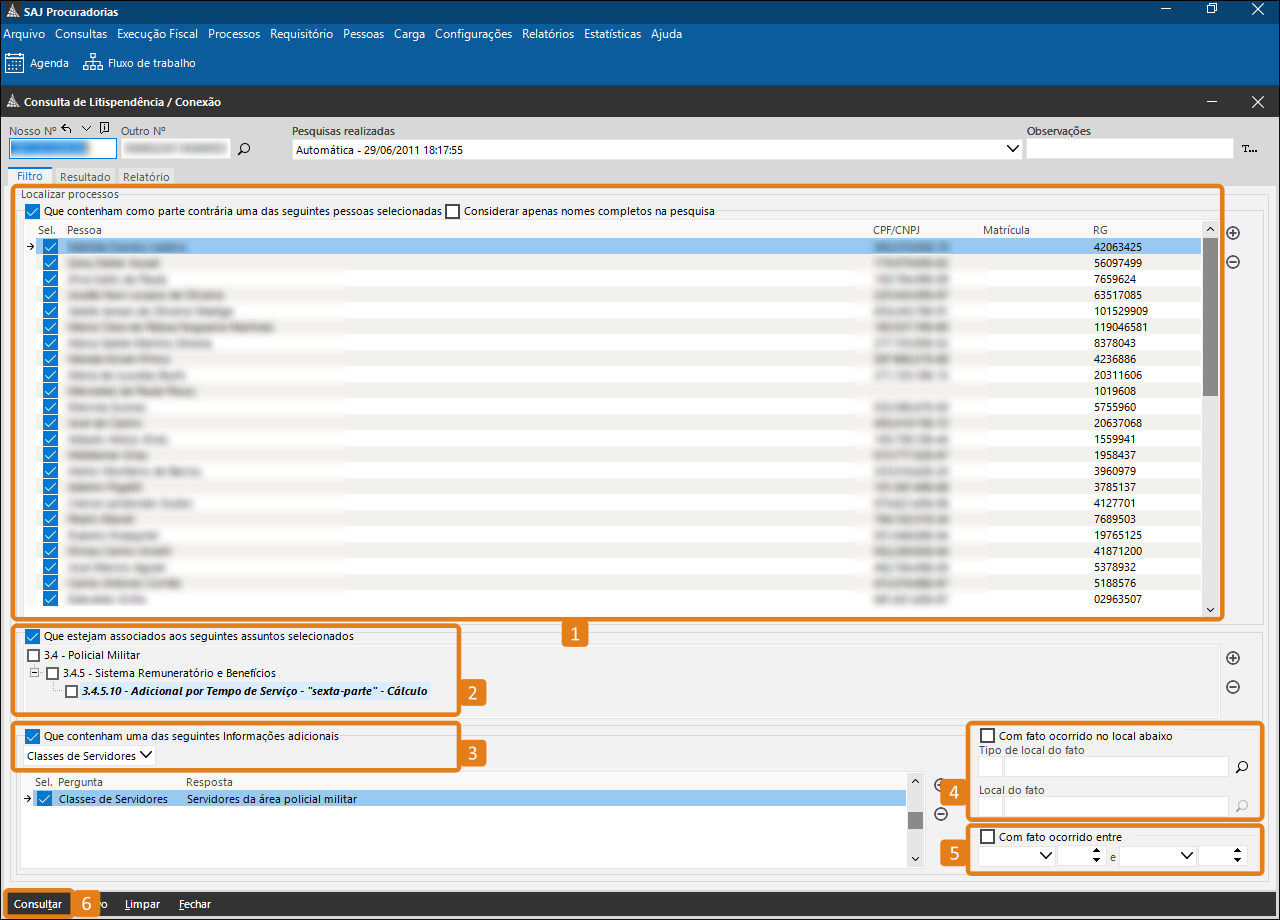Open the Agenda calendar toolbar button
Viewport: 1280px width, 920px height.
tap(37, 63)
